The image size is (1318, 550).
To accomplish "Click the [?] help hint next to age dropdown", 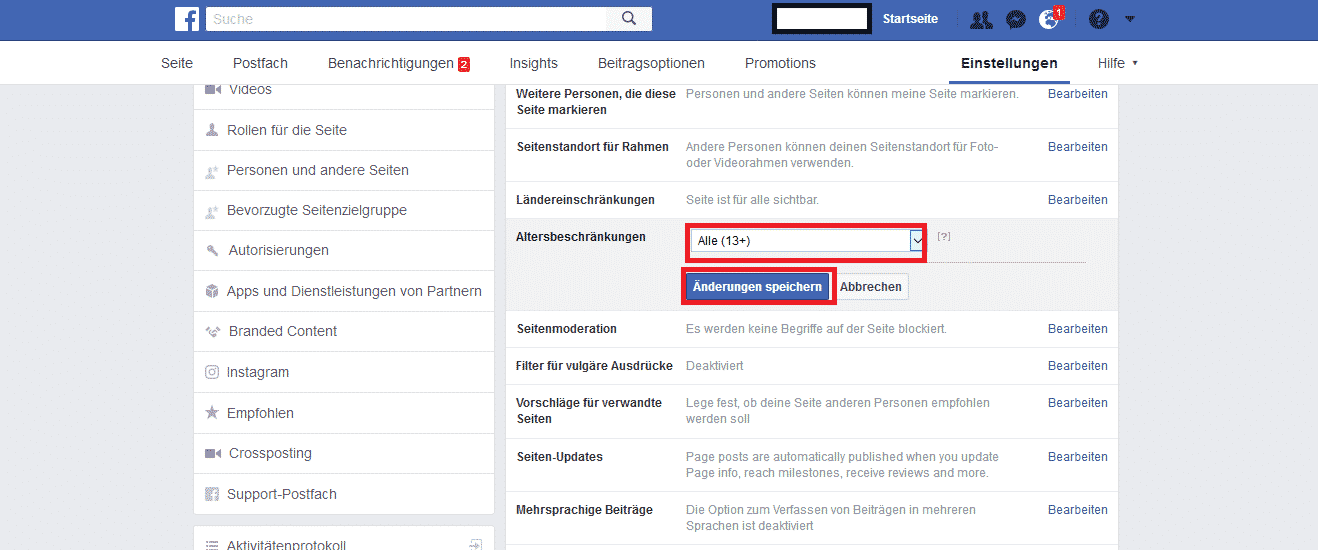I will pyautogui.click(x=943, y=237).
